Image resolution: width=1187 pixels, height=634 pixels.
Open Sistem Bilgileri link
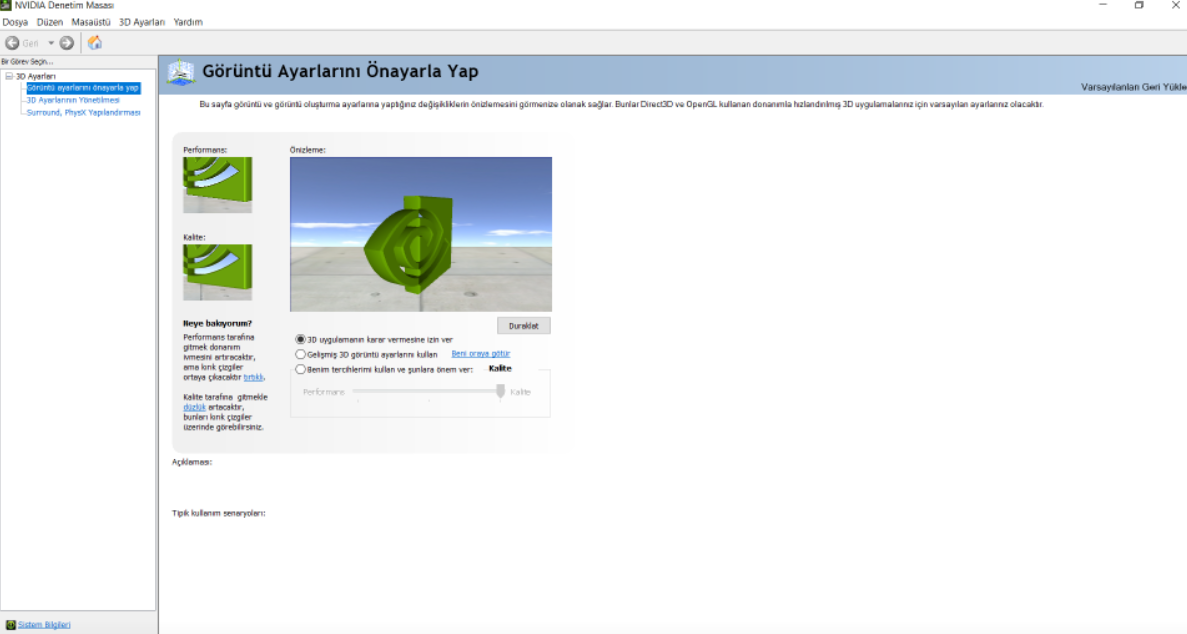pos(44,625)
